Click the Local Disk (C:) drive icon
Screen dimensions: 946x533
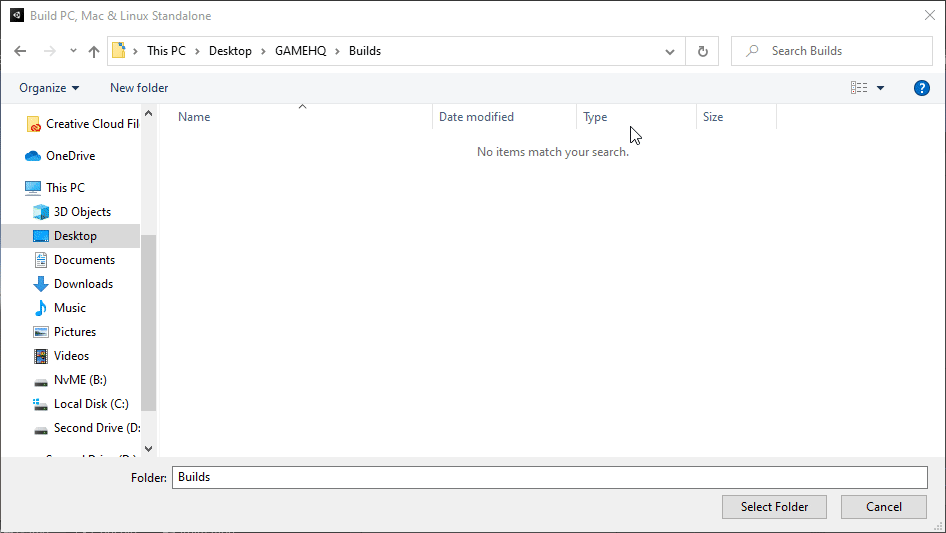tap(40, 404)
